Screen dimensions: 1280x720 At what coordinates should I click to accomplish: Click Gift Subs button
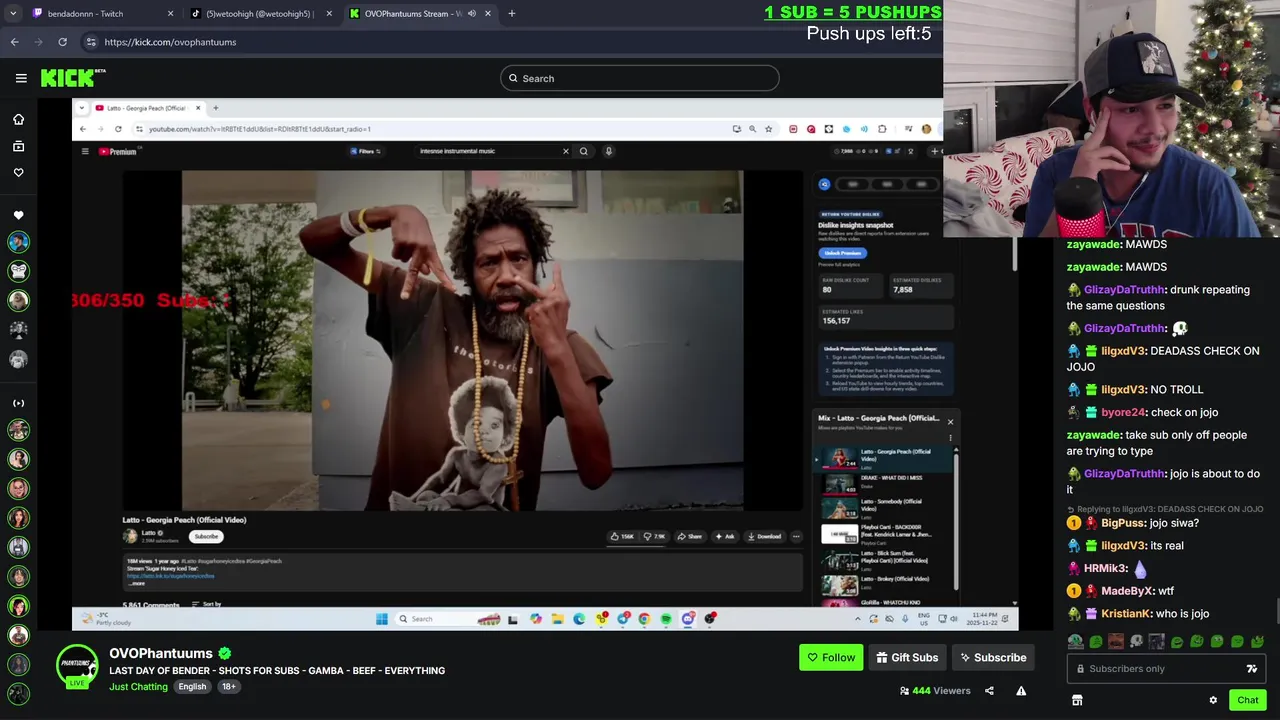907,658
